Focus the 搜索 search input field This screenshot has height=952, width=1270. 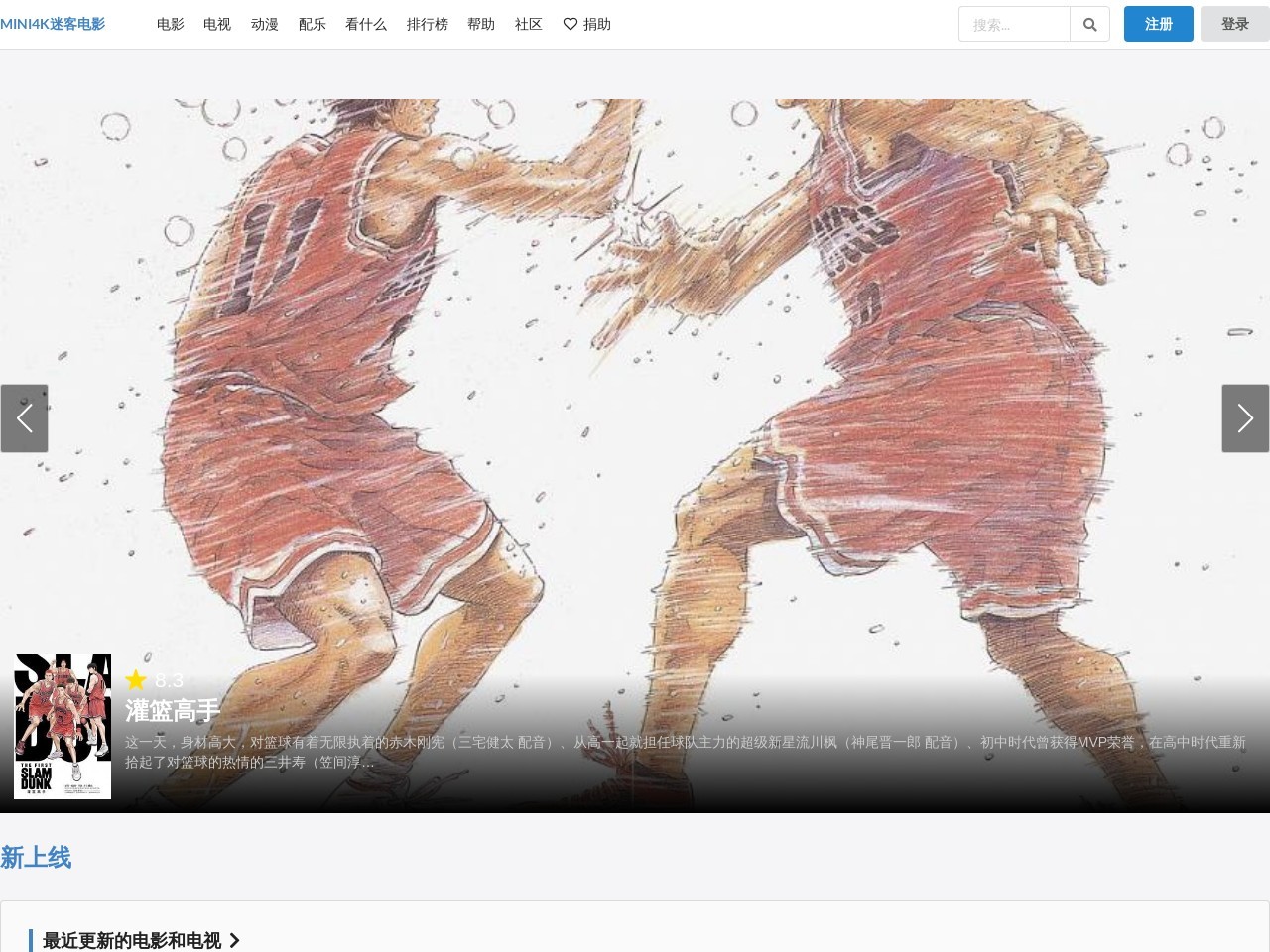(x=1014, y=25)
